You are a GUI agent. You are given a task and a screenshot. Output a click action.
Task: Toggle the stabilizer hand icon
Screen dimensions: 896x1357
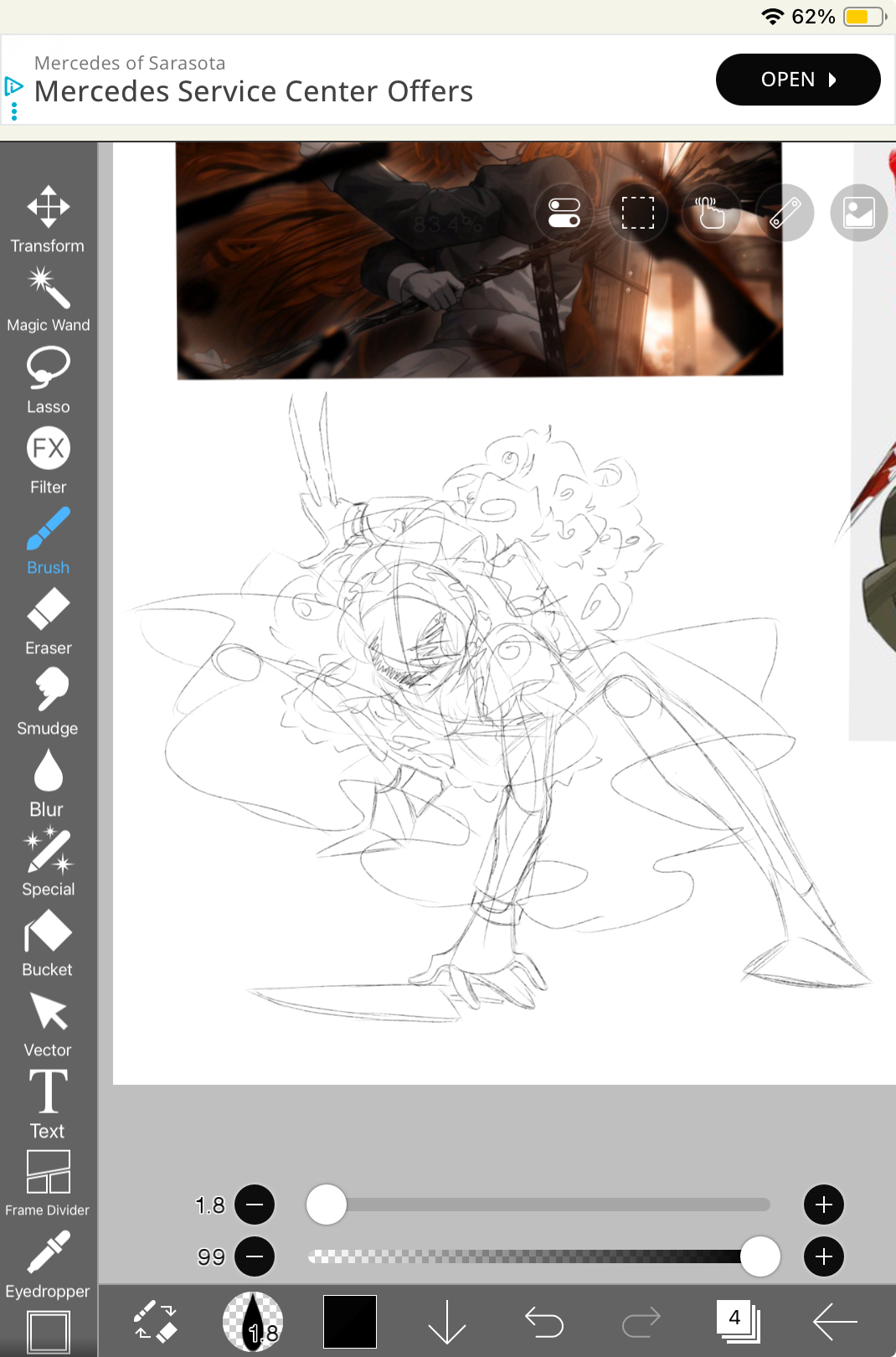click(711, 213)
